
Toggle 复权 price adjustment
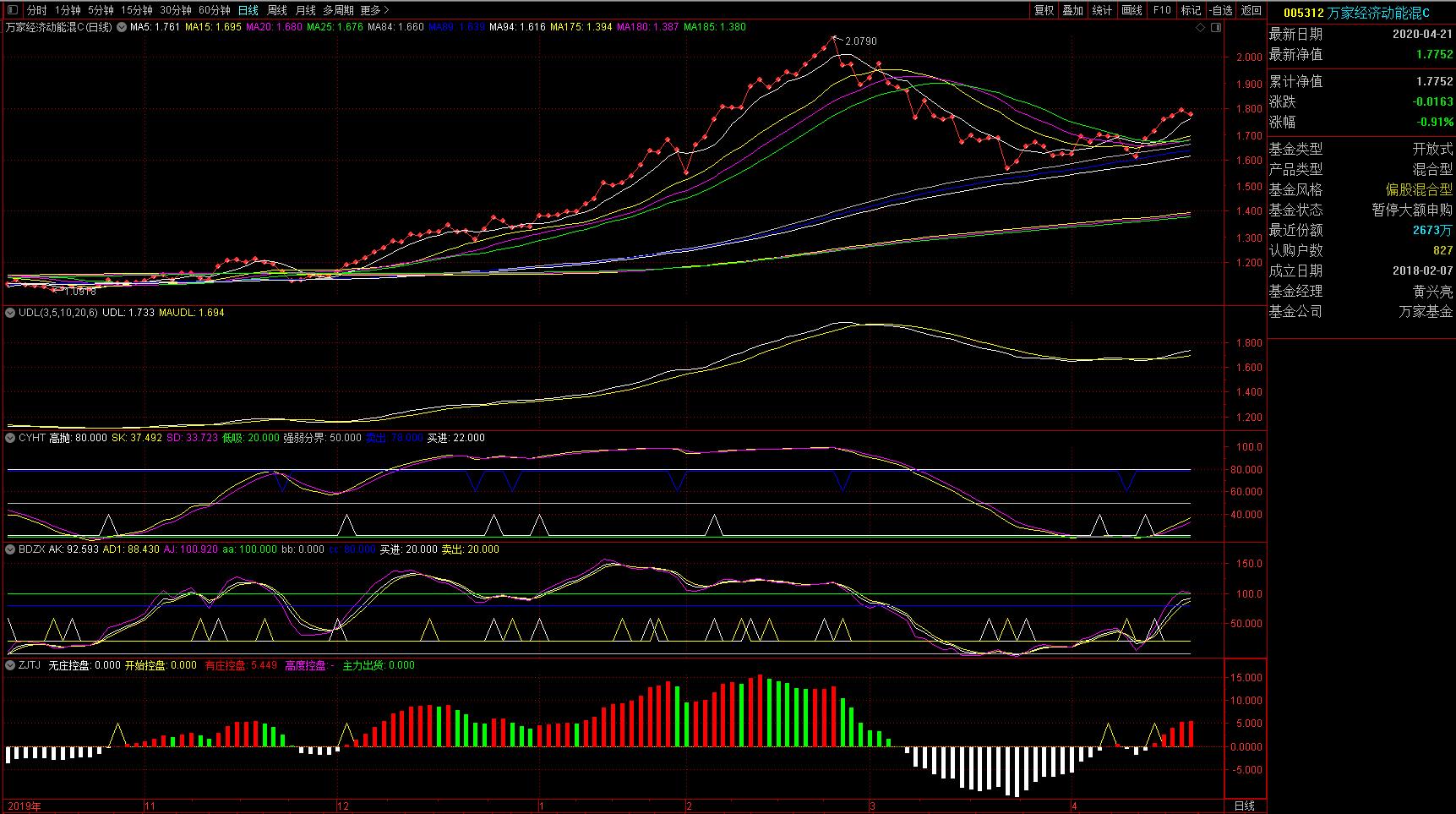pyautogui.click(x=1044, y=10)
